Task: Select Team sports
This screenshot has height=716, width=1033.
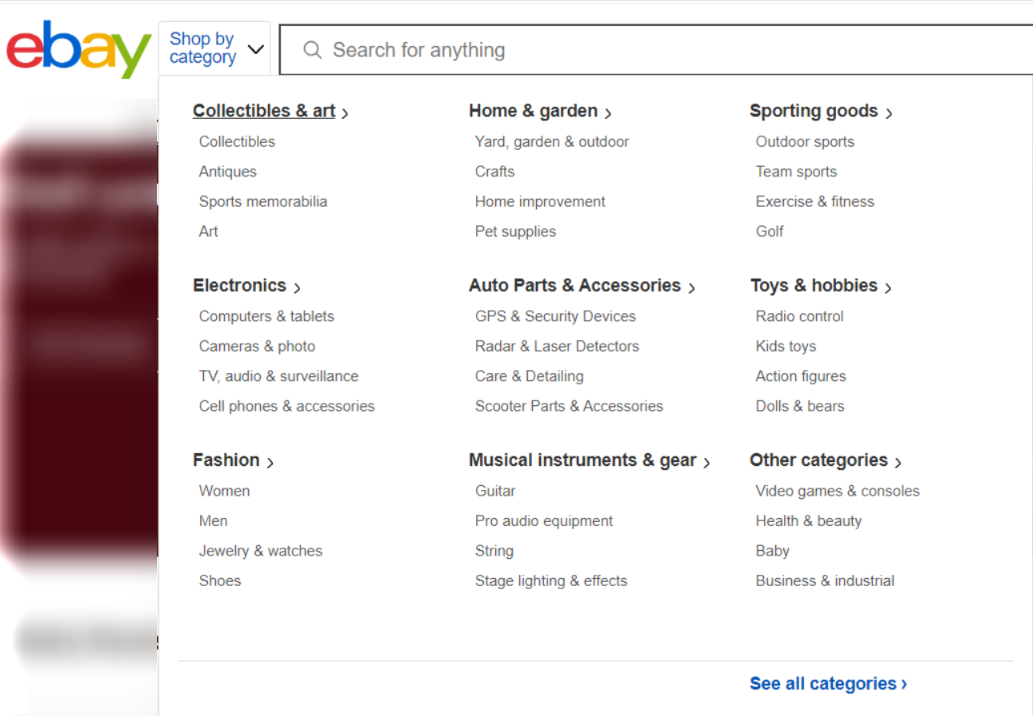Action: click(796, 171)
